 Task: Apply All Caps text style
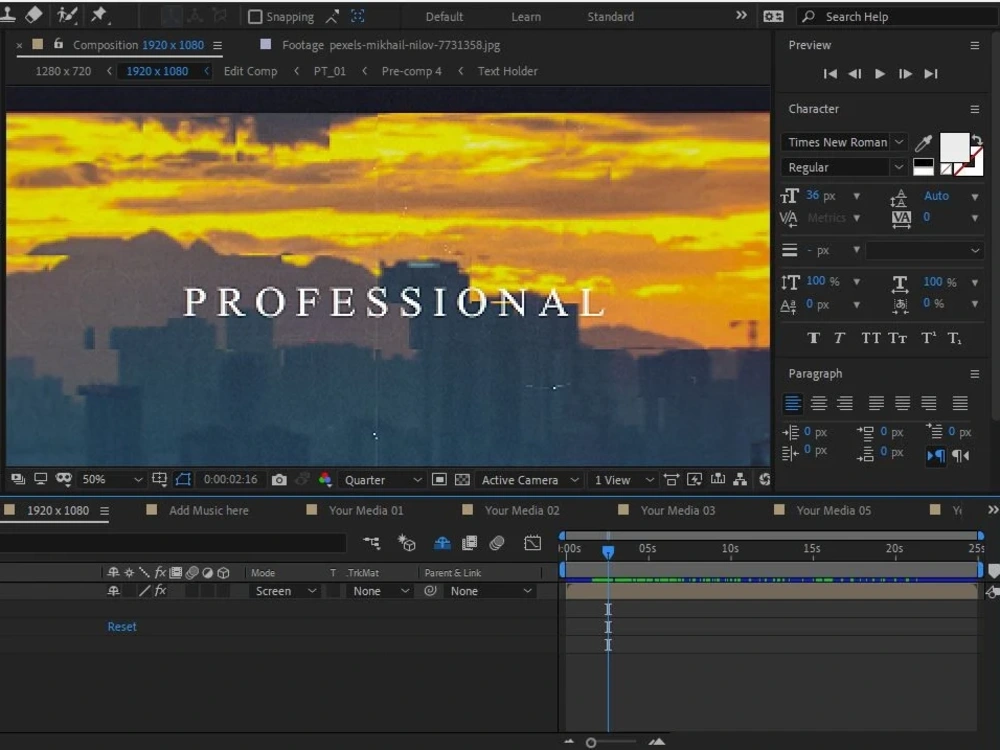point(871,338)
